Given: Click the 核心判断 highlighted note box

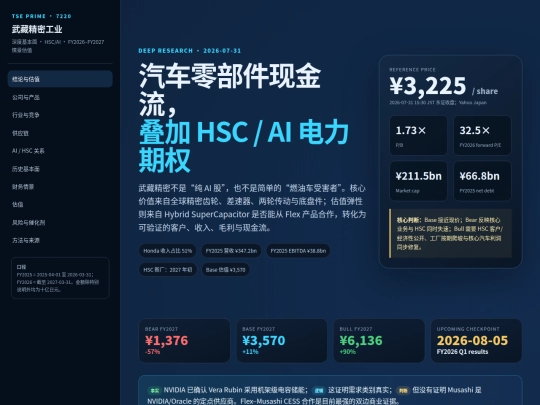Looking at the screenshot, I should tap(450, 233).
